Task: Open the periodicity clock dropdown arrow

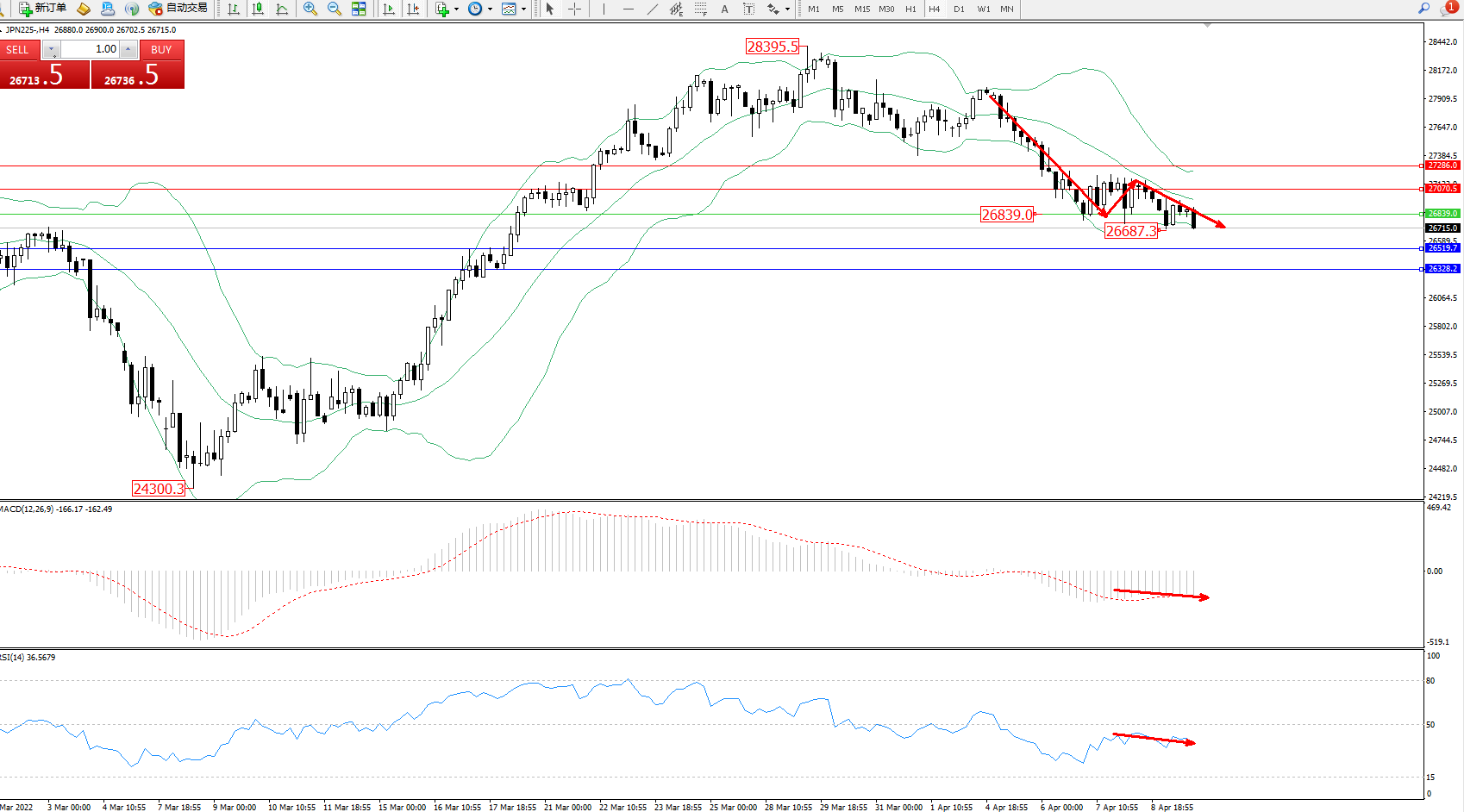Action: coord(490,9)
